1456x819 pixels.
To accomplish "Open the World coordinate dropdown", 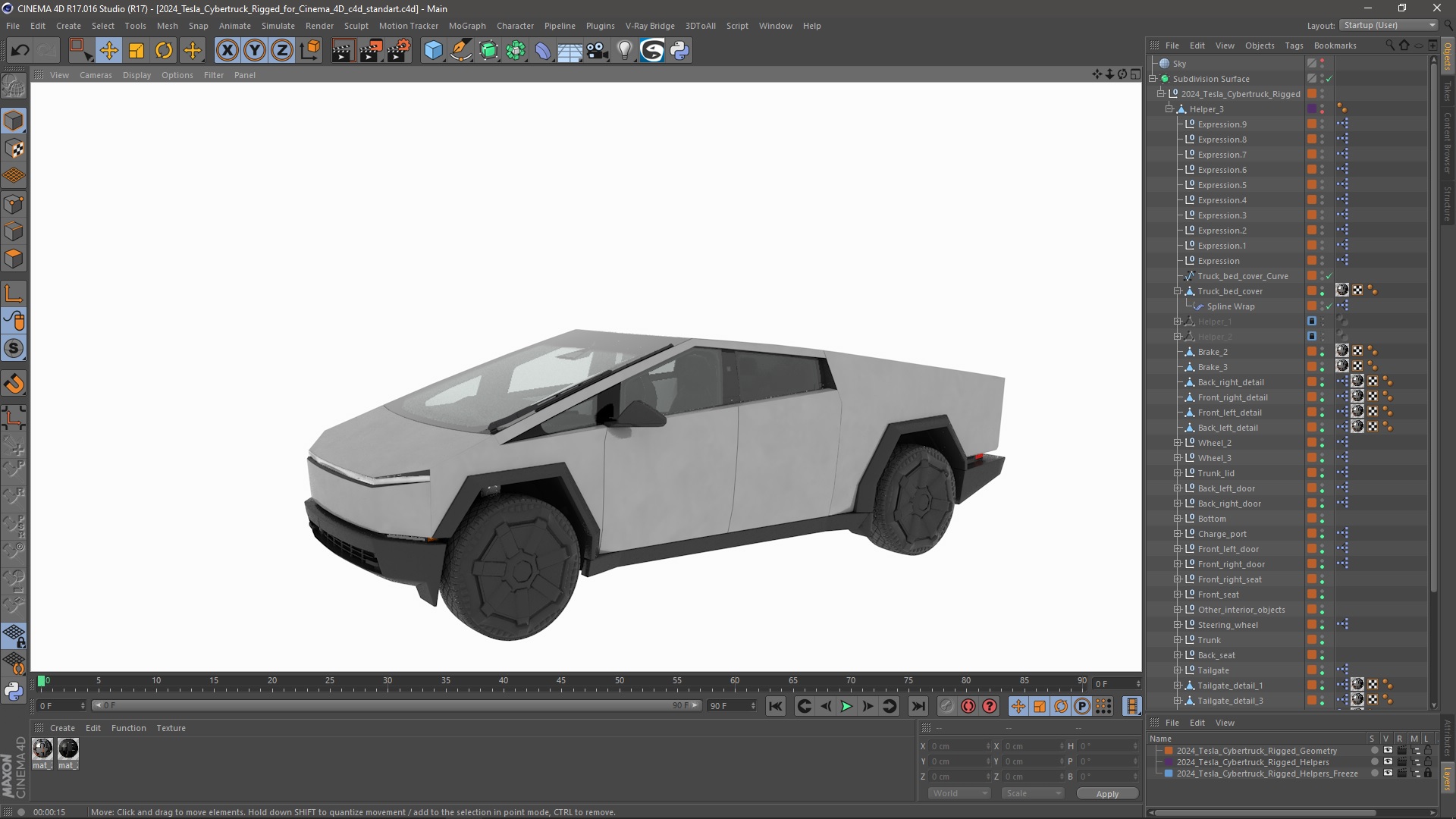I will pos(959,793).
